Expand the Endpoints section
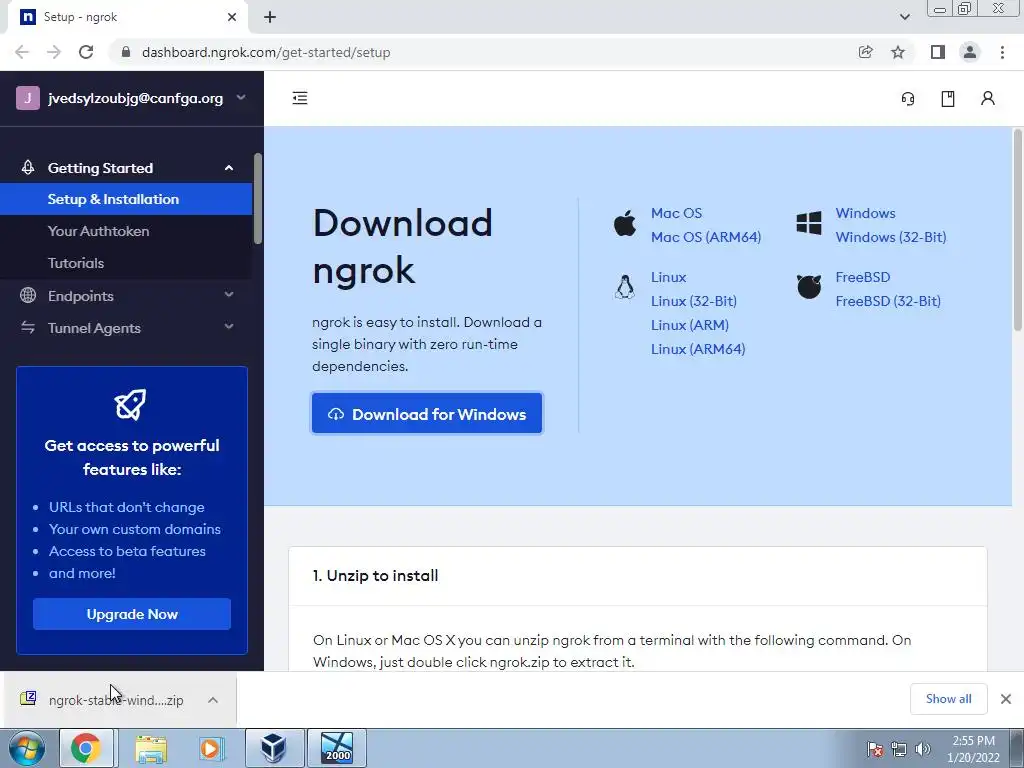Image resolution: width=1024 pixels, height=768 pixels. (126, 296)
